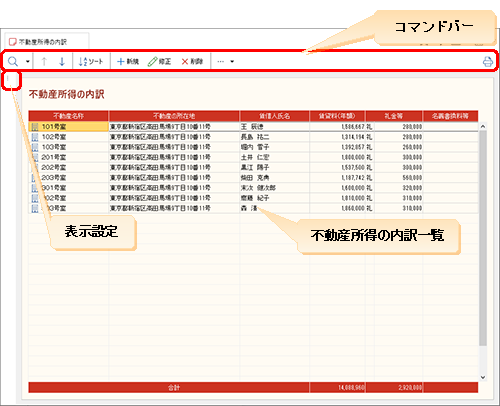
Task: Move to next row with down arrow
Action: click(62, 61)
